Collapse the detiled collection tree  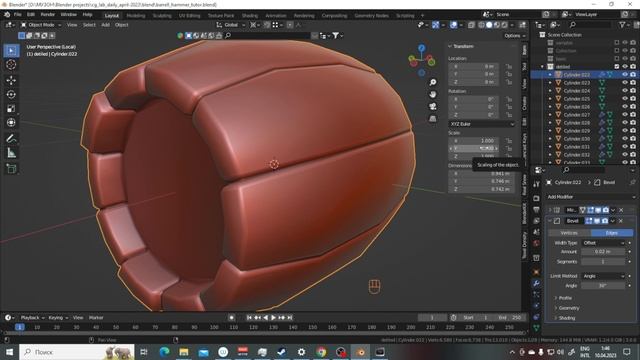point(542,67)
